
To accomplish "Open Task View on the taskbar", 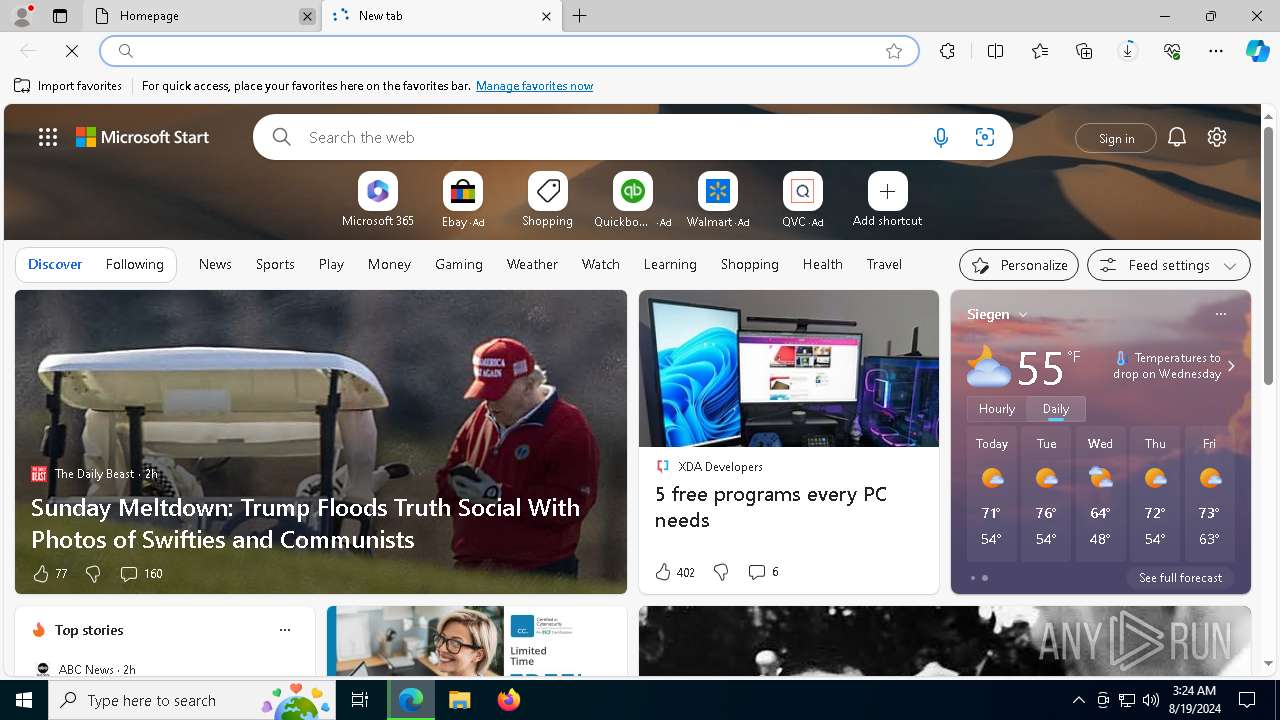I will [x=360, y=700].
